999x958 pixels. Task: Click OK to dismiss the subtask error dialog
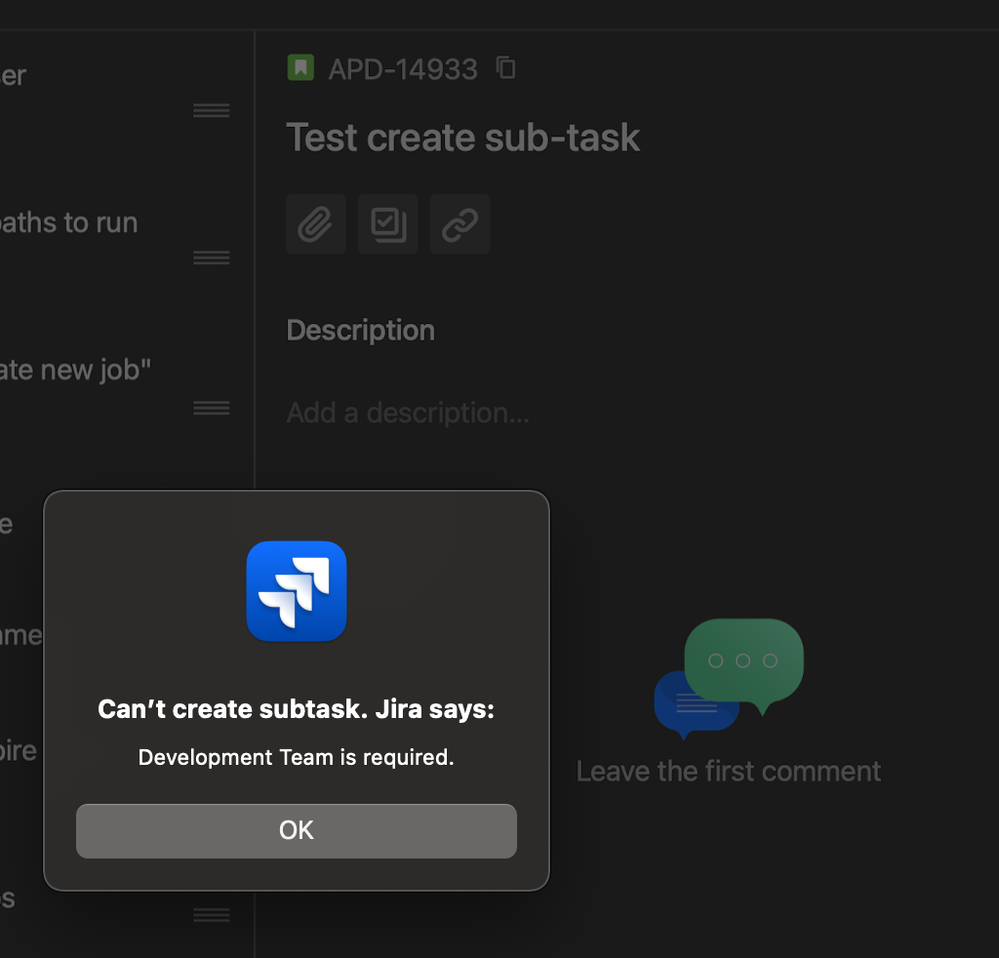(296, 831)
